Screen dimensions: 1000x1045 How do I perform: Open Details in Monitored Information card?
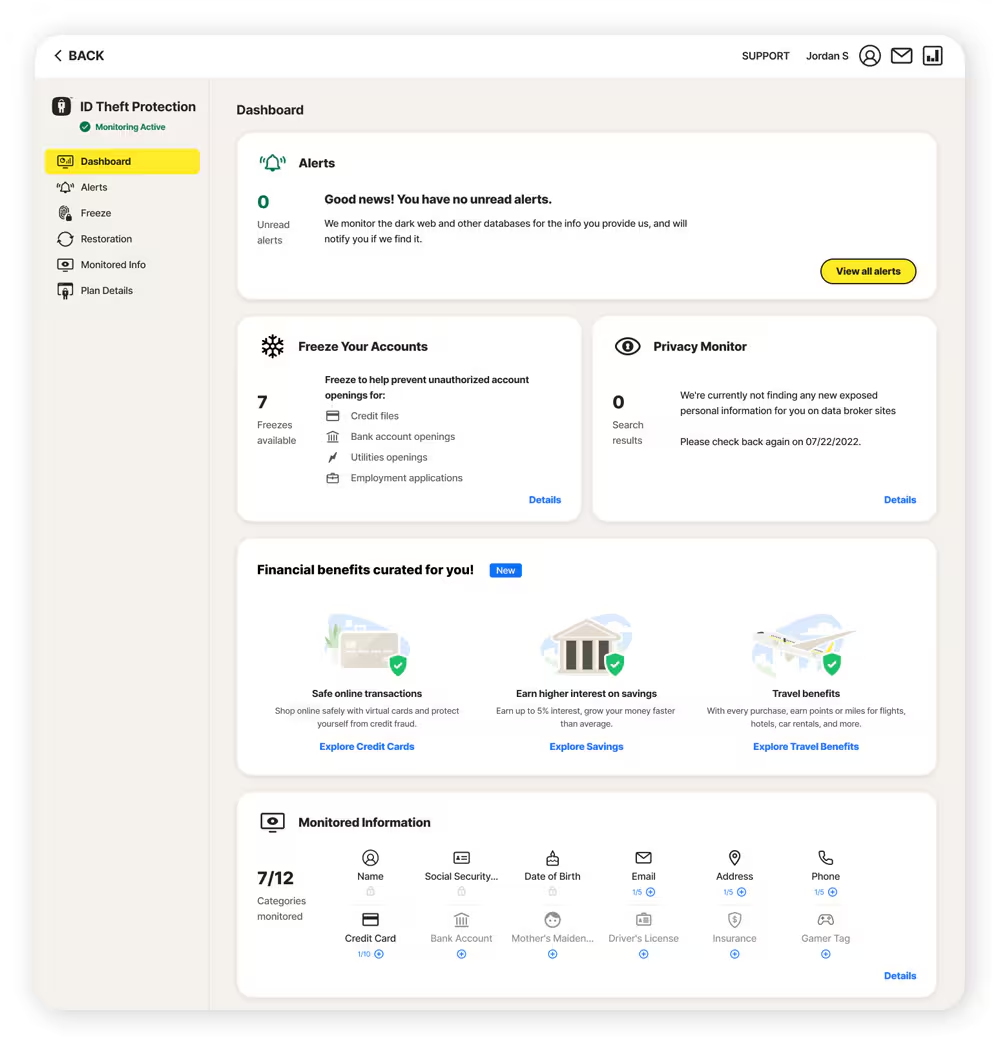point(900,976)
